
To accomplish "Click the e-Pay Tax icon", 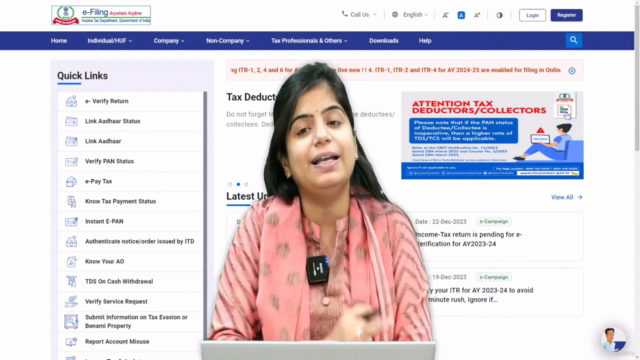I will click(71, 181).
